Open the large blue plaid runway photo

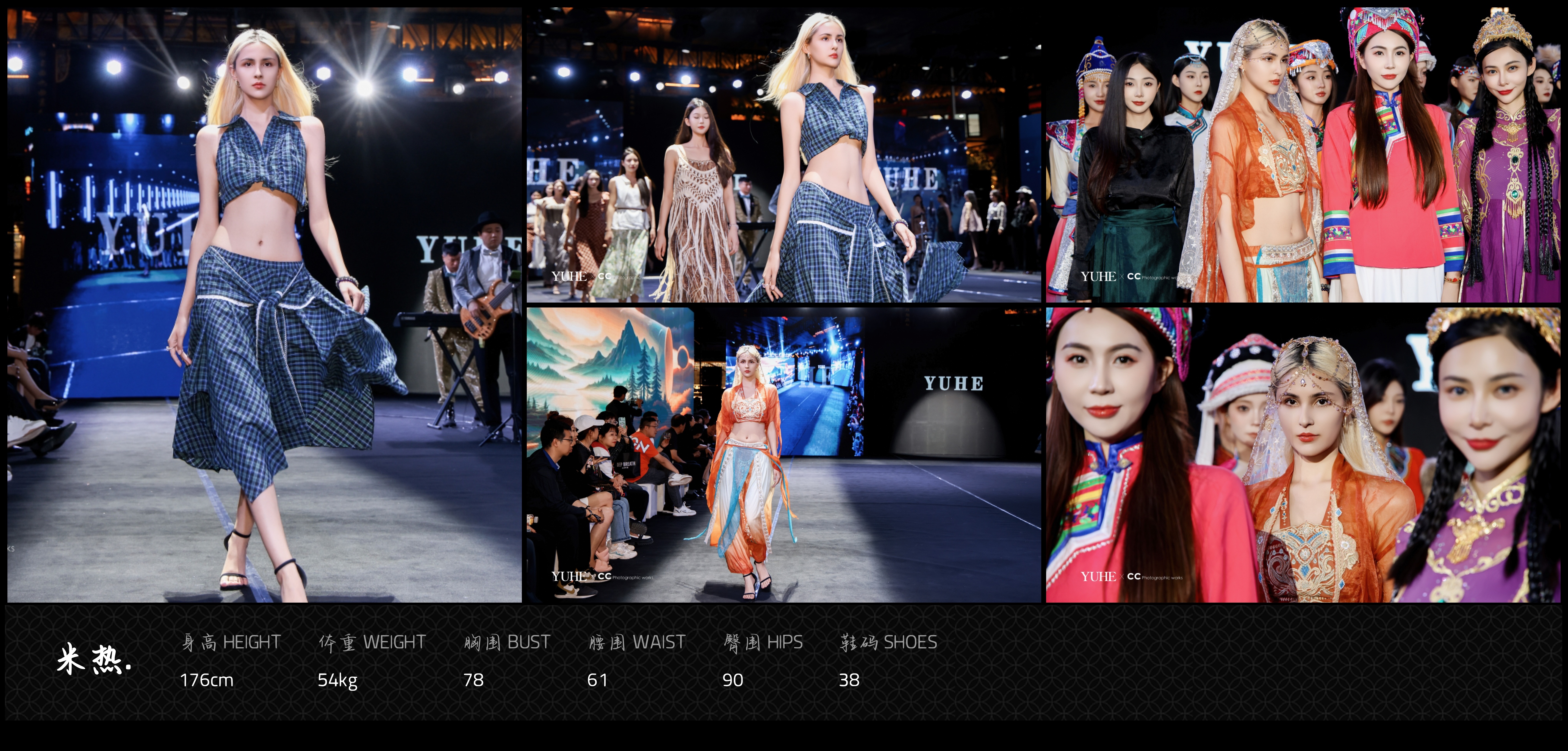point(264,305)
